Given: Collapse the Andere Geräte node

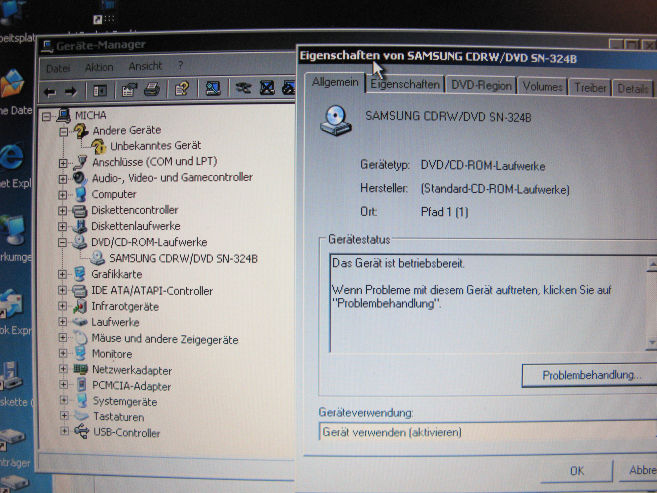Looking at the screenshot, I should click(x=64, y=131).
